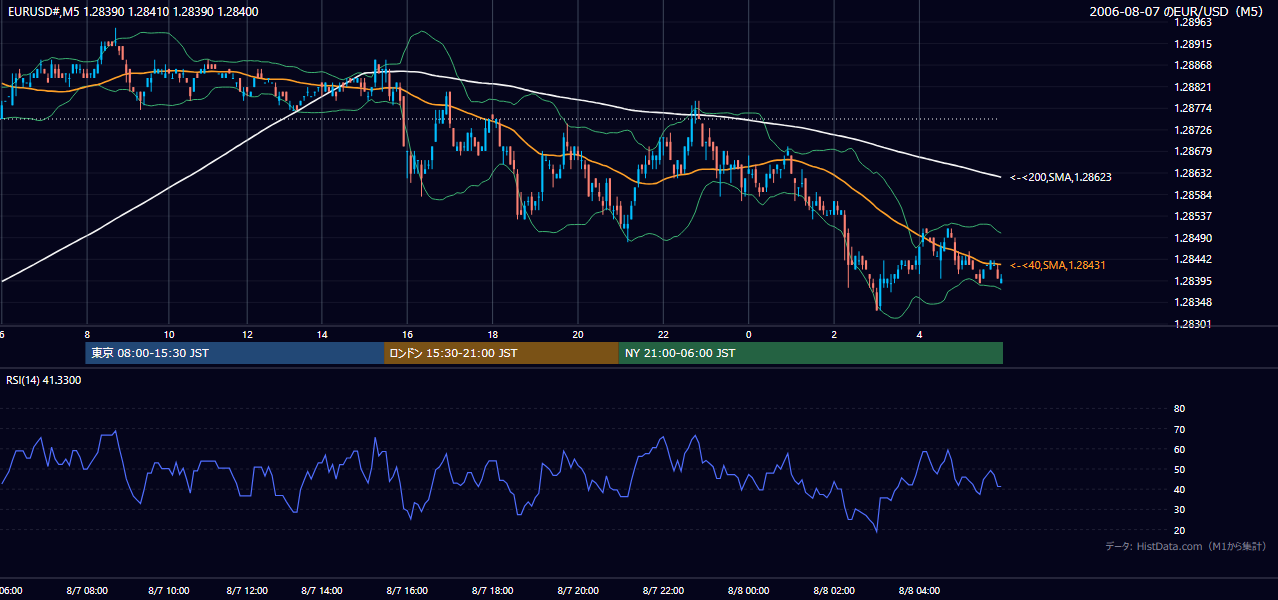Select the 東京 08:00-15:30 JST session bar

pyautogui.click(x=235, y=353)
